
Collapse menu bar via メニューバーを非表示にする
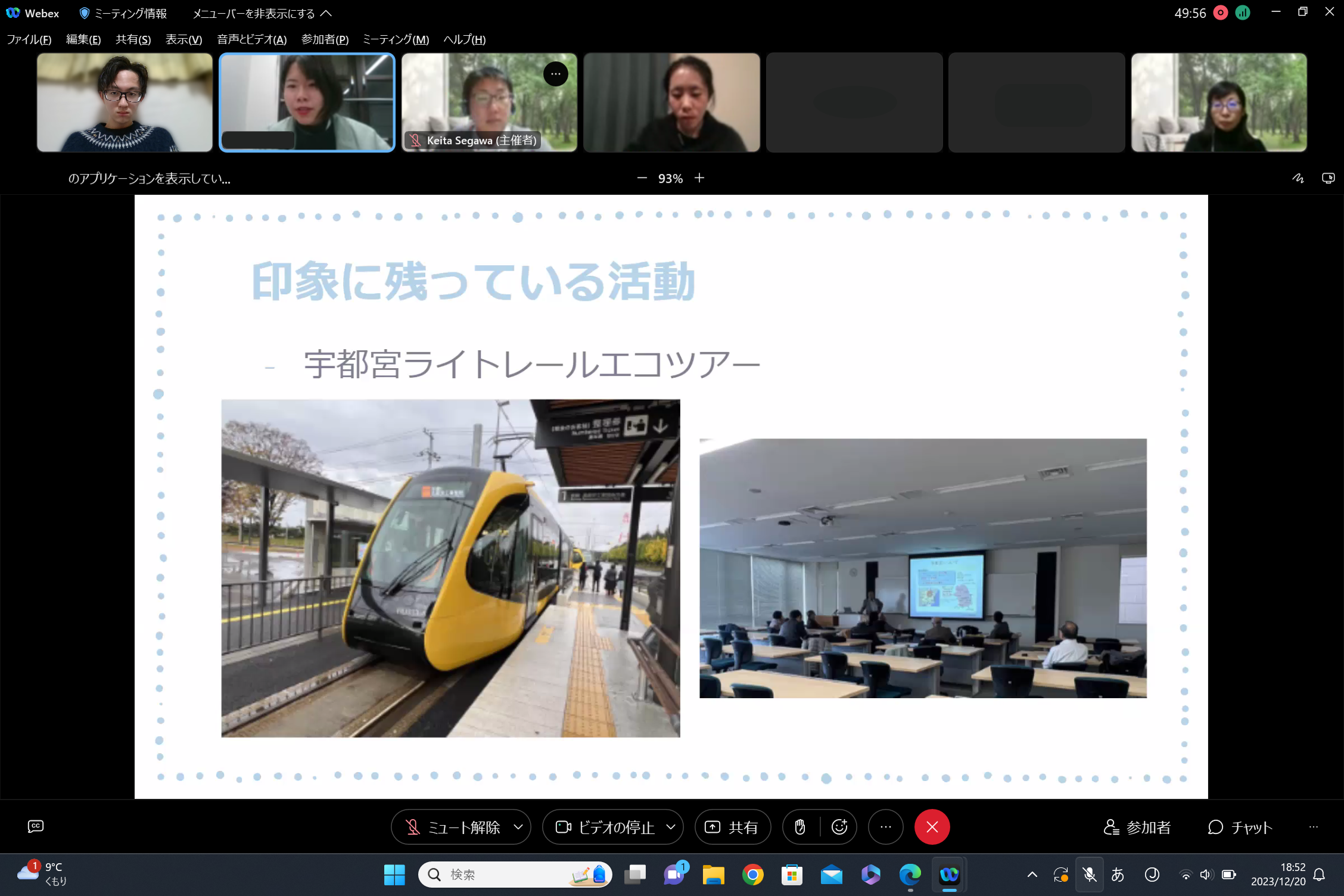(x=262, y=13)
